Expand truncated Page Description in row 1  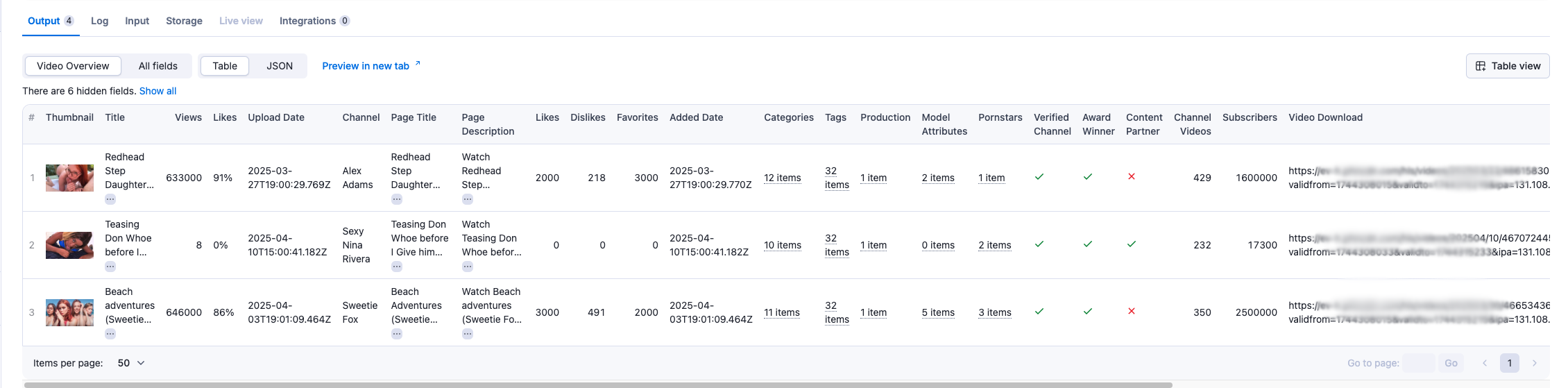[468, 199]
